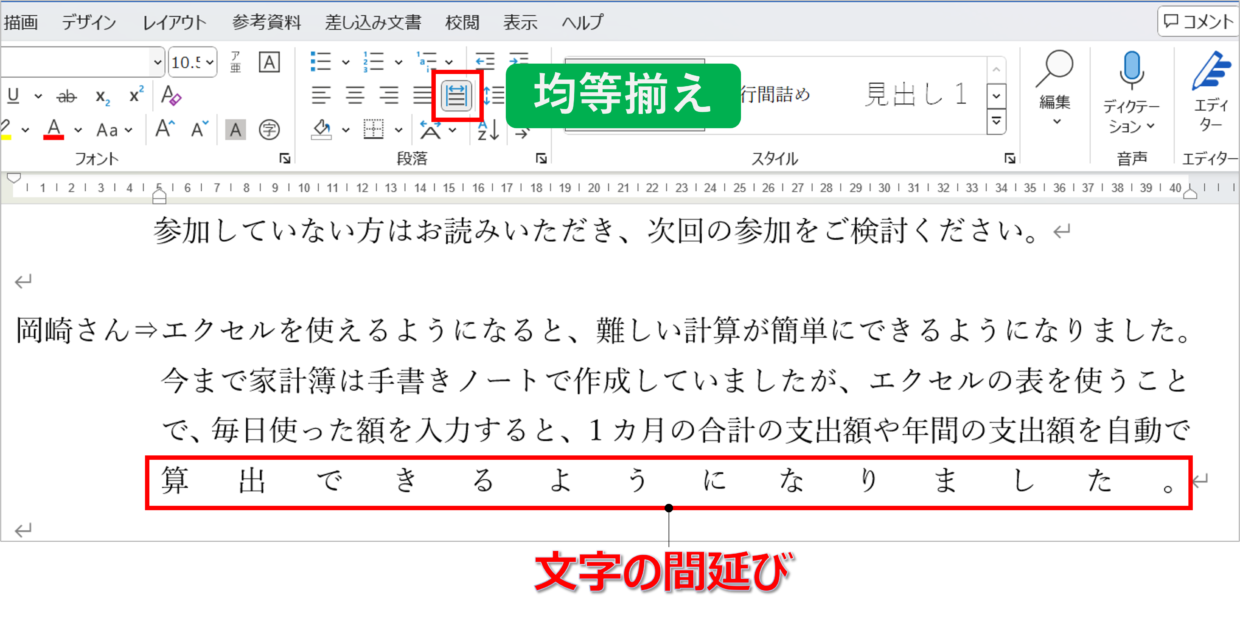Viewport: 1240px width, 622px height.
Task: Align paragraph text to the left
Action: click(320, 96)
